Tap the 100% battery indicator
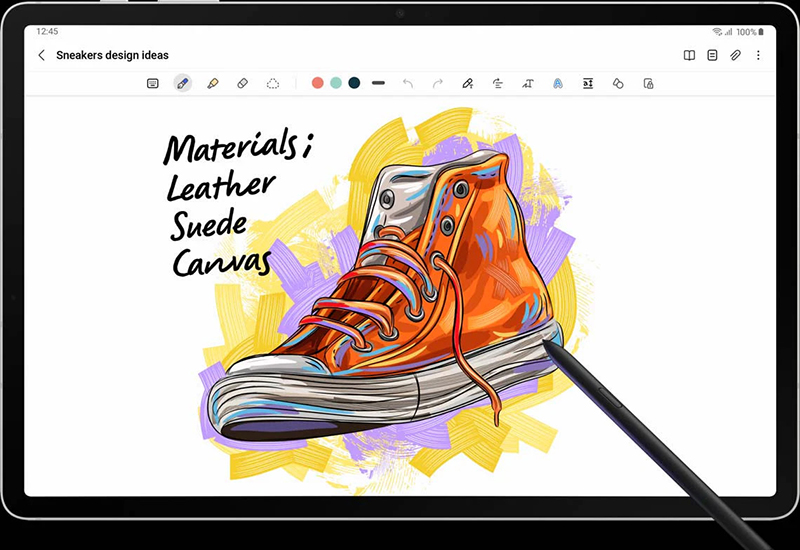This screenshot has width=800, height=550. click(749, 32)
